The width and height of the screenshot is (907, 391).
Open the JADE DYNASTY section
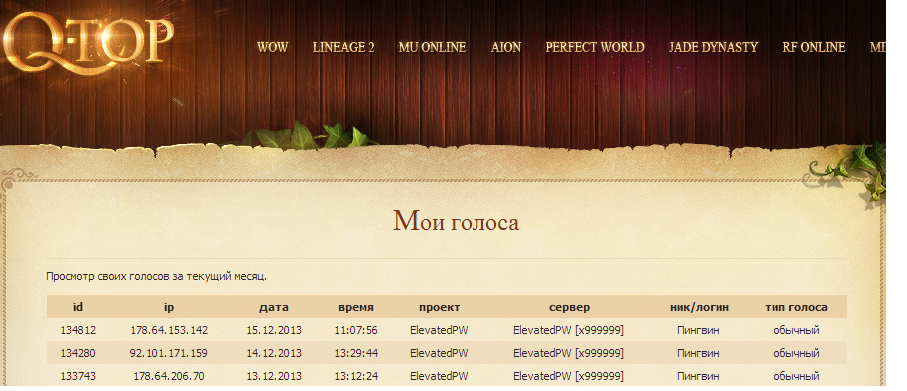[x=713, y=47]
